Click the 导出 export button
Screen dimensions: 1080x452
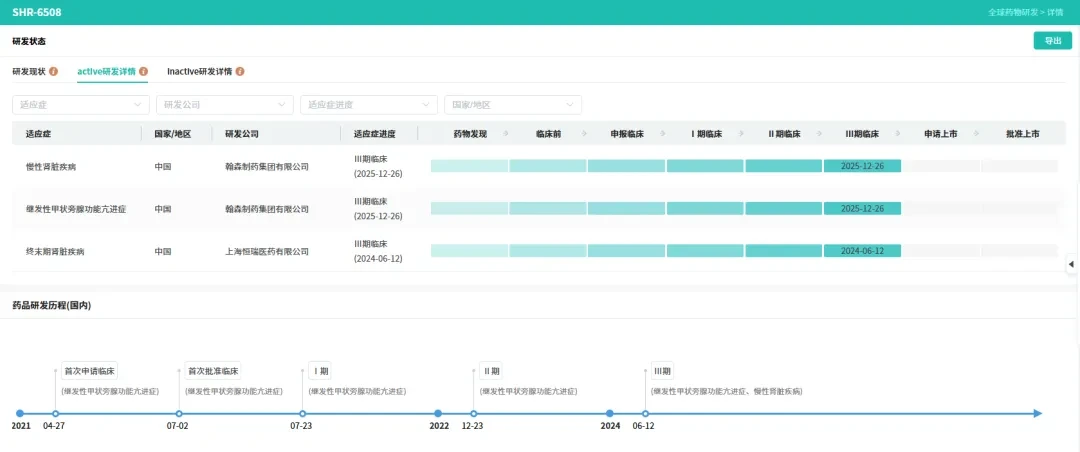(1052, 41)
